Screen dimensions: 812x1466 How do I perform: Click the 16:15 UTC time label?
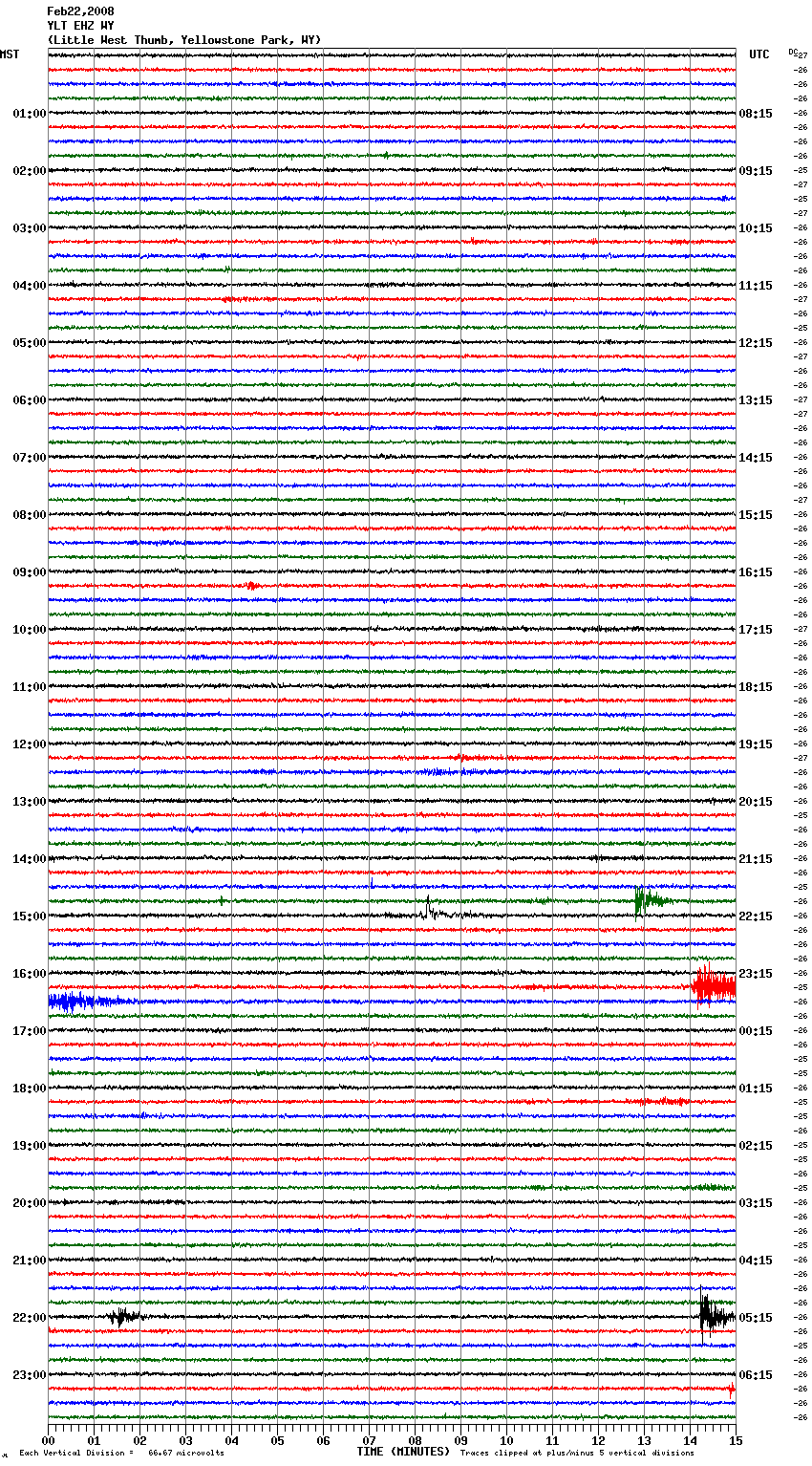(756, 572)
